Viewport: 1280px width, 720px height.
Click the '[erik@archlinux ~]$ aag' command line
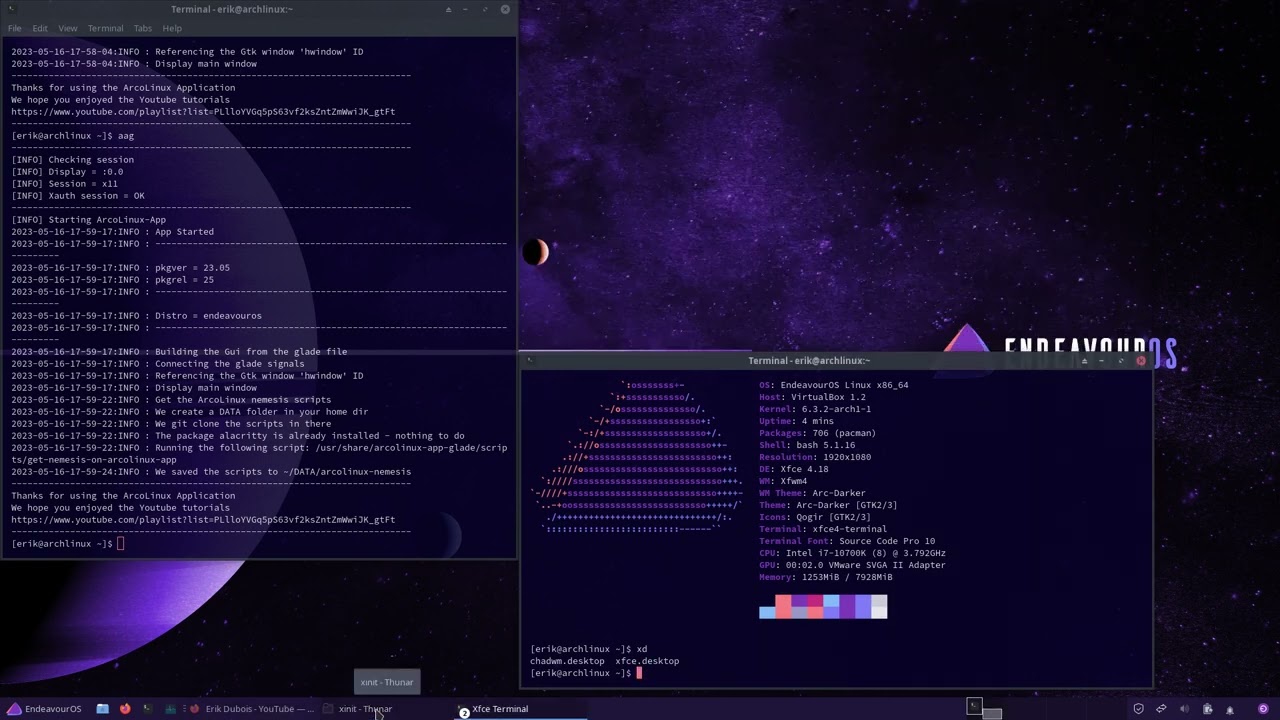point(73,136)
